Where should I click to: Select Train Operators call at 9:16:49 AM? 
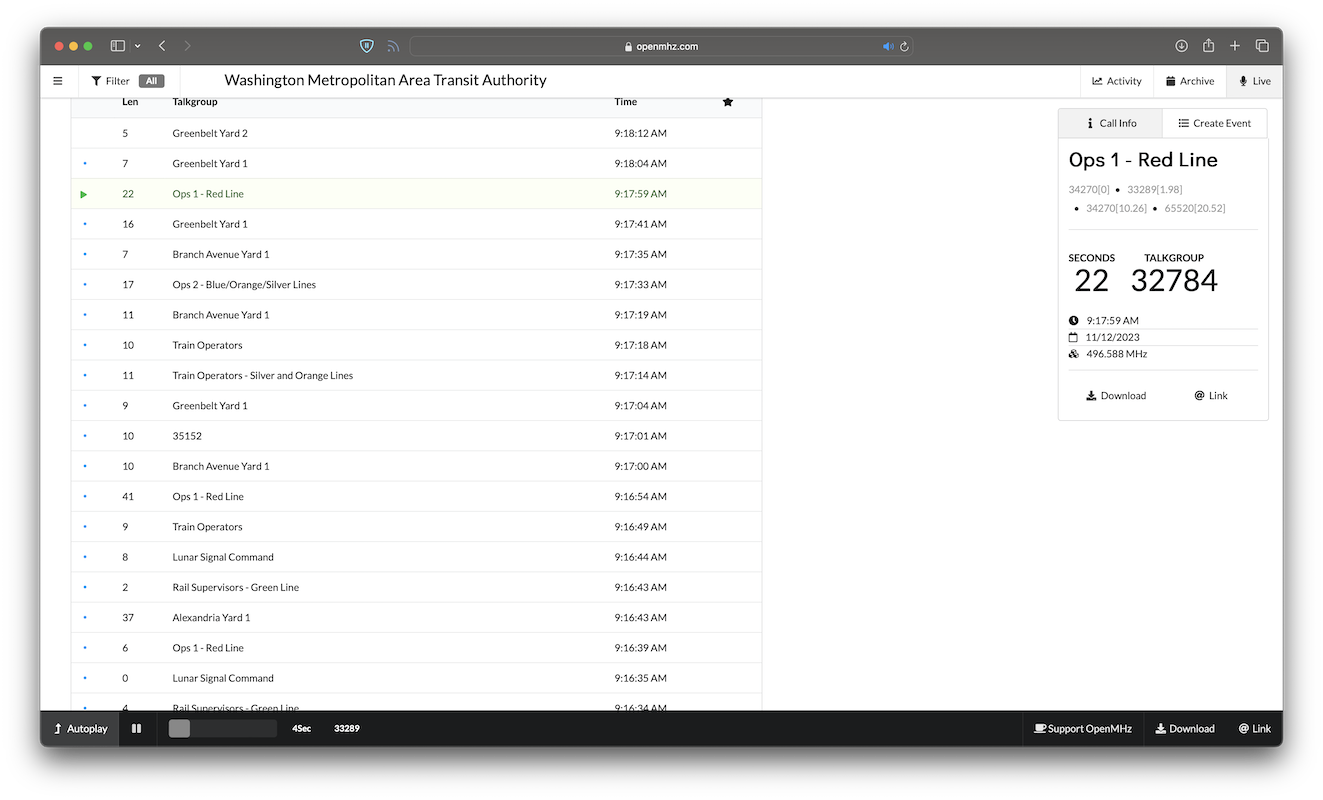pos(416,526)
